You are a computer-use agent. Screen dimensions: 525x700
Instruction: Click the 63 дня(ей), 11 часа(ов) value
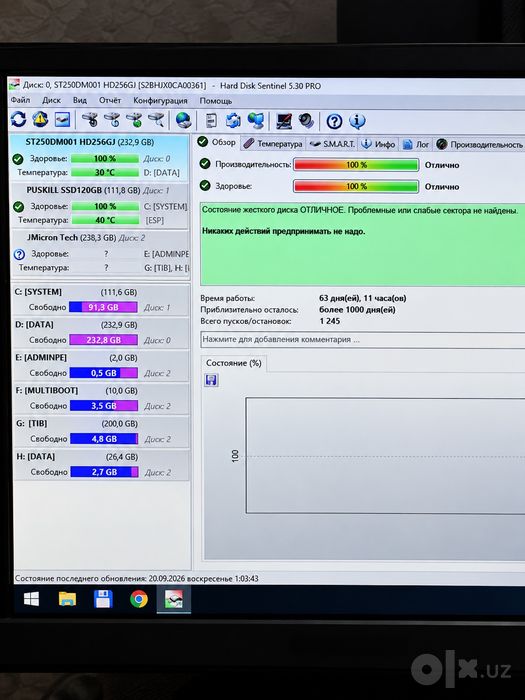[x=362, y=298]
